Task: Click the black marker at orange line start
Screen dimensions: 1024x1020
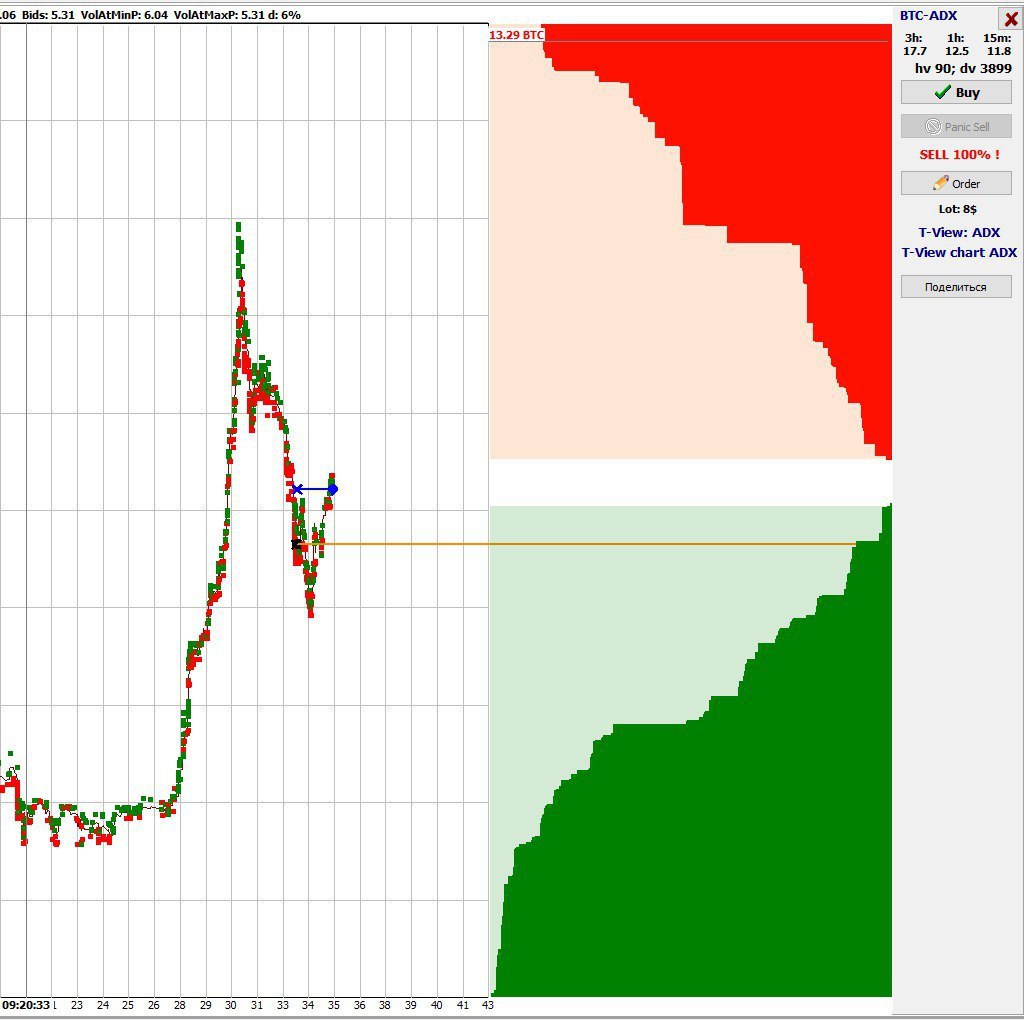Action: click(296, 544)
